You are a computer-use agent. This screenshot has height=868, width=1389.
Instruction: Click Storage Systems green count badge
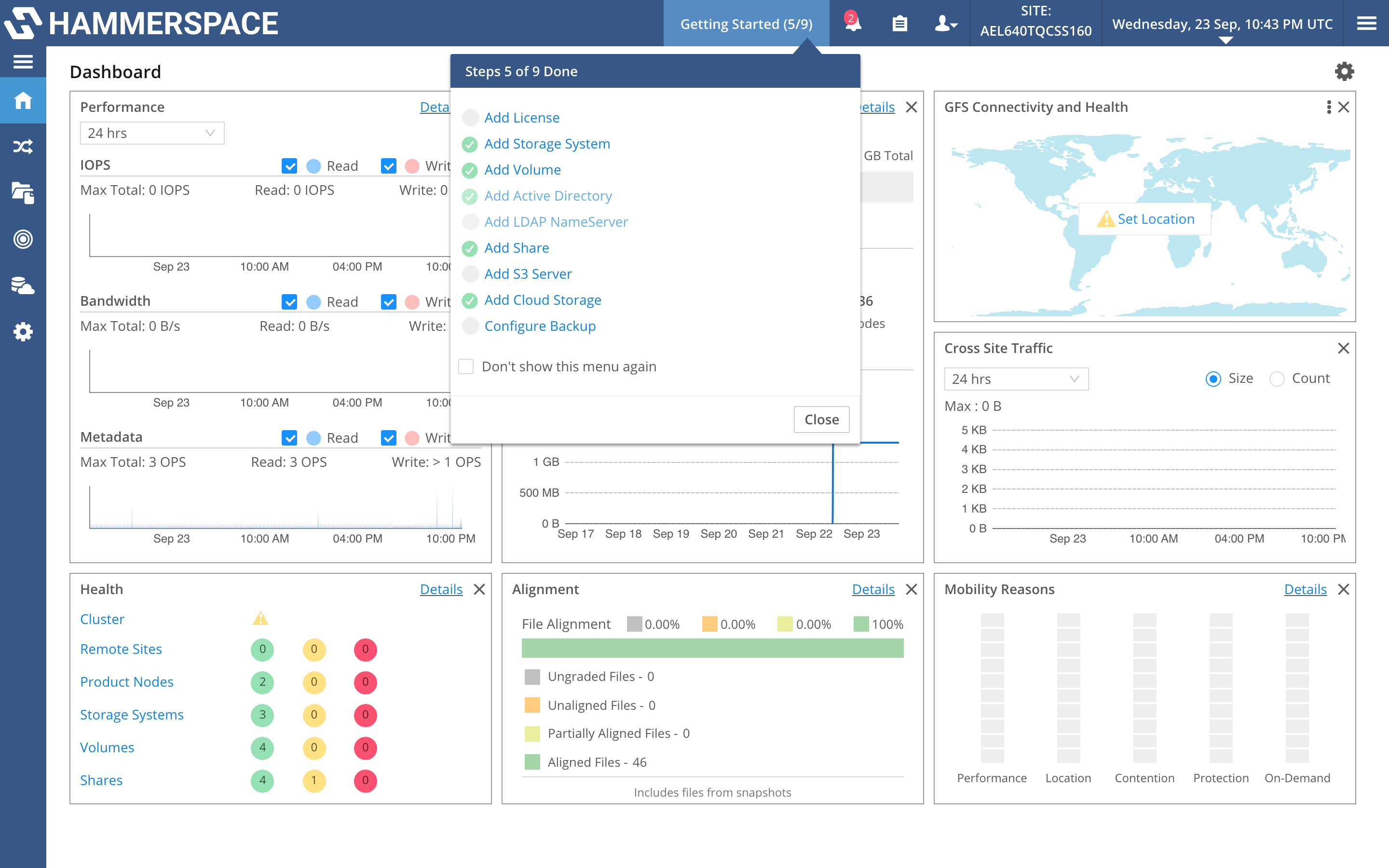pyautogui.click(x=262, y=715)
